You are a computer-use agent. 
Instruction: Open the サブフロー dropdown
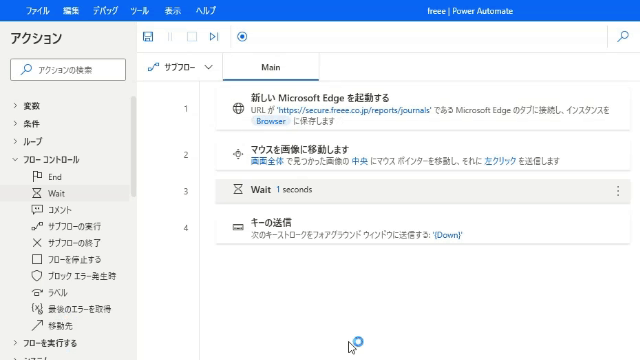tap(180, 67)
